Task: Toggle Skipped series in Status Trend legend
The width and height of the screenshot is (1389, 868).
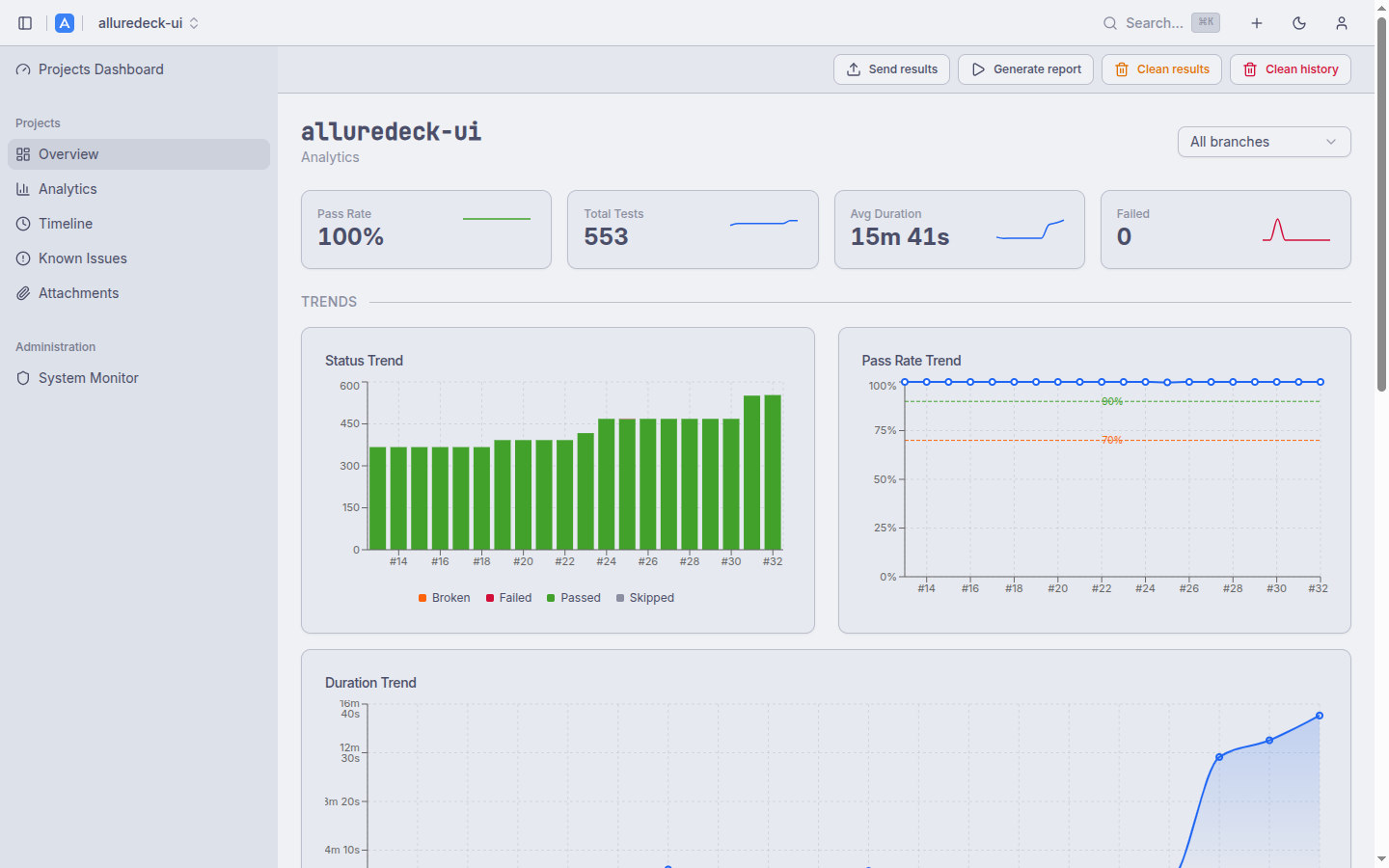Action: (x=644, y=598)
